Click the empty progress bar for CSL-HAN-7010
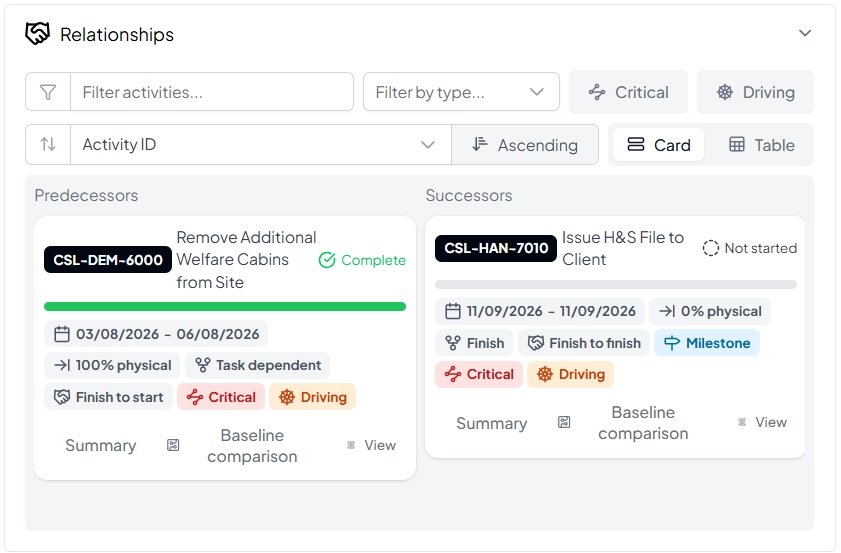Screen dimensions: 841x553 tap(616, 284)
